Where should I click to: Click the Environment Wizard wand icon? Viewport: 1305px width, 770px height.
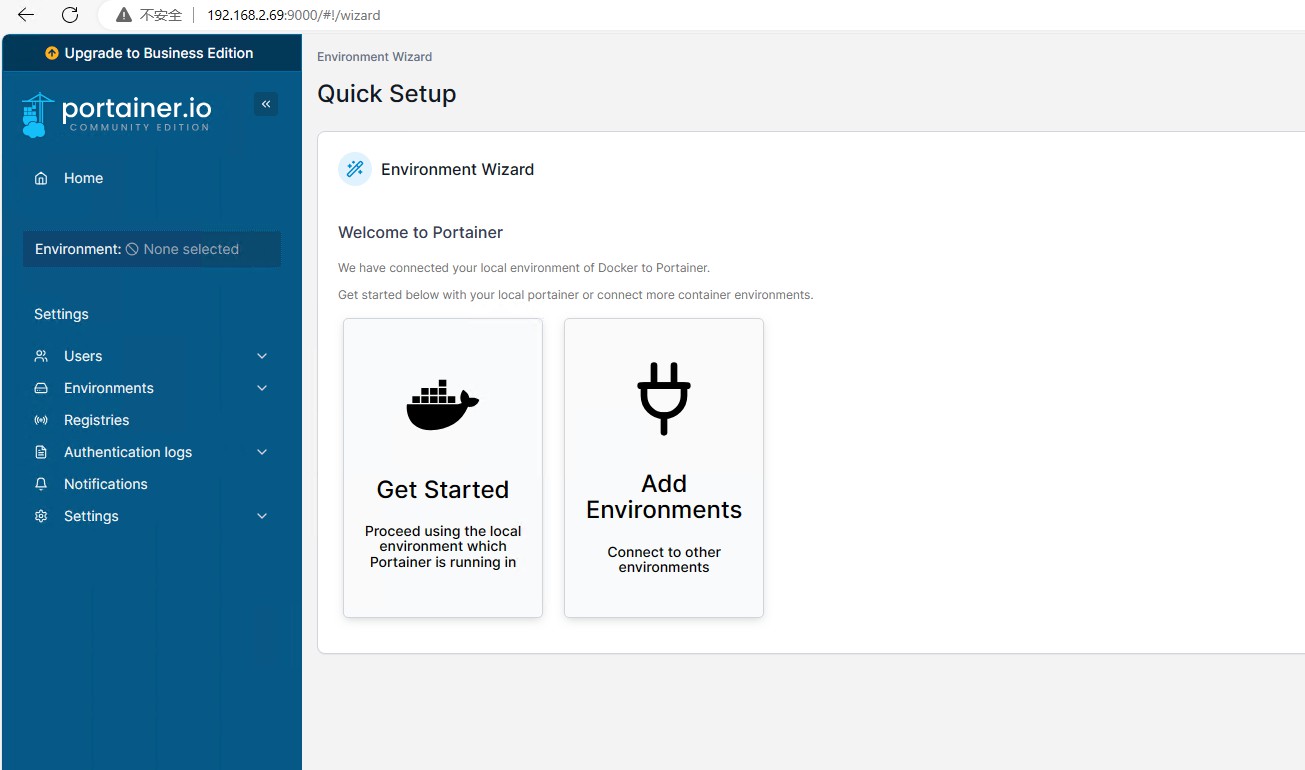click(x=355, y=168)
